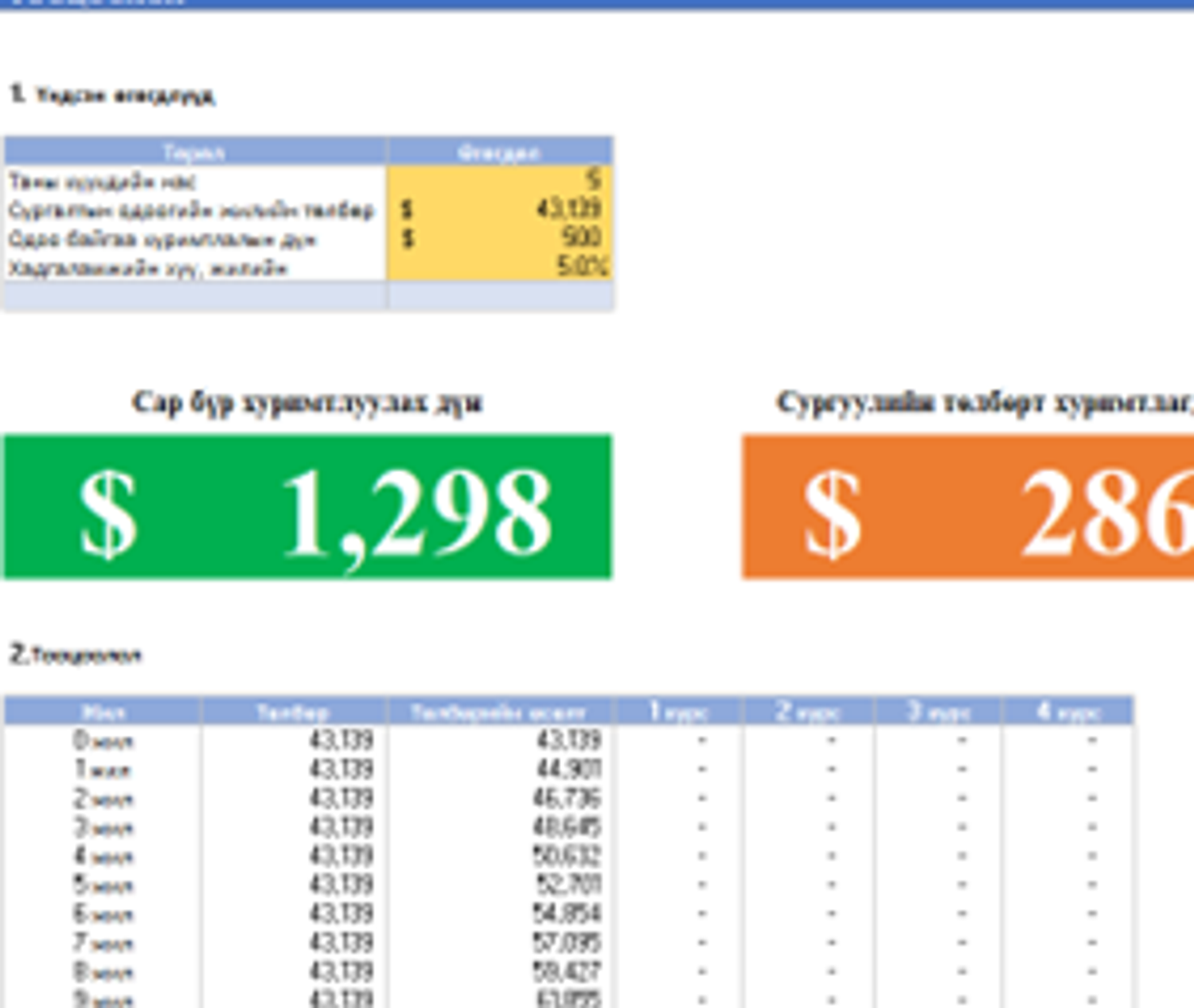This screenshot has width=1194, height=1008.
Task: Select the '2 курс' column header
Action: 808,711
